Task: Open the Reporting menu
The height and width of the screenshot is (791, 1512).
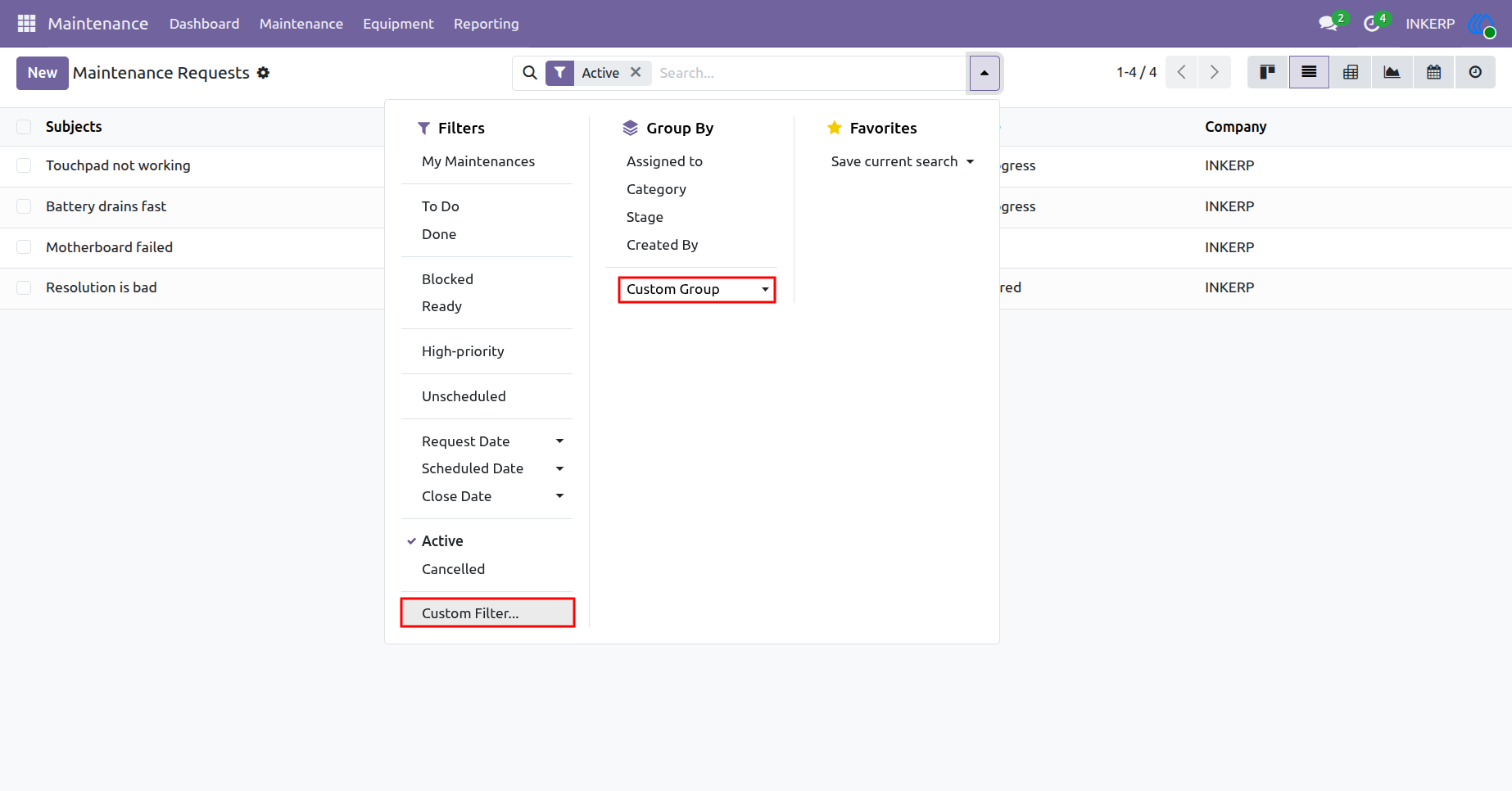Action: tap(487, 24)
